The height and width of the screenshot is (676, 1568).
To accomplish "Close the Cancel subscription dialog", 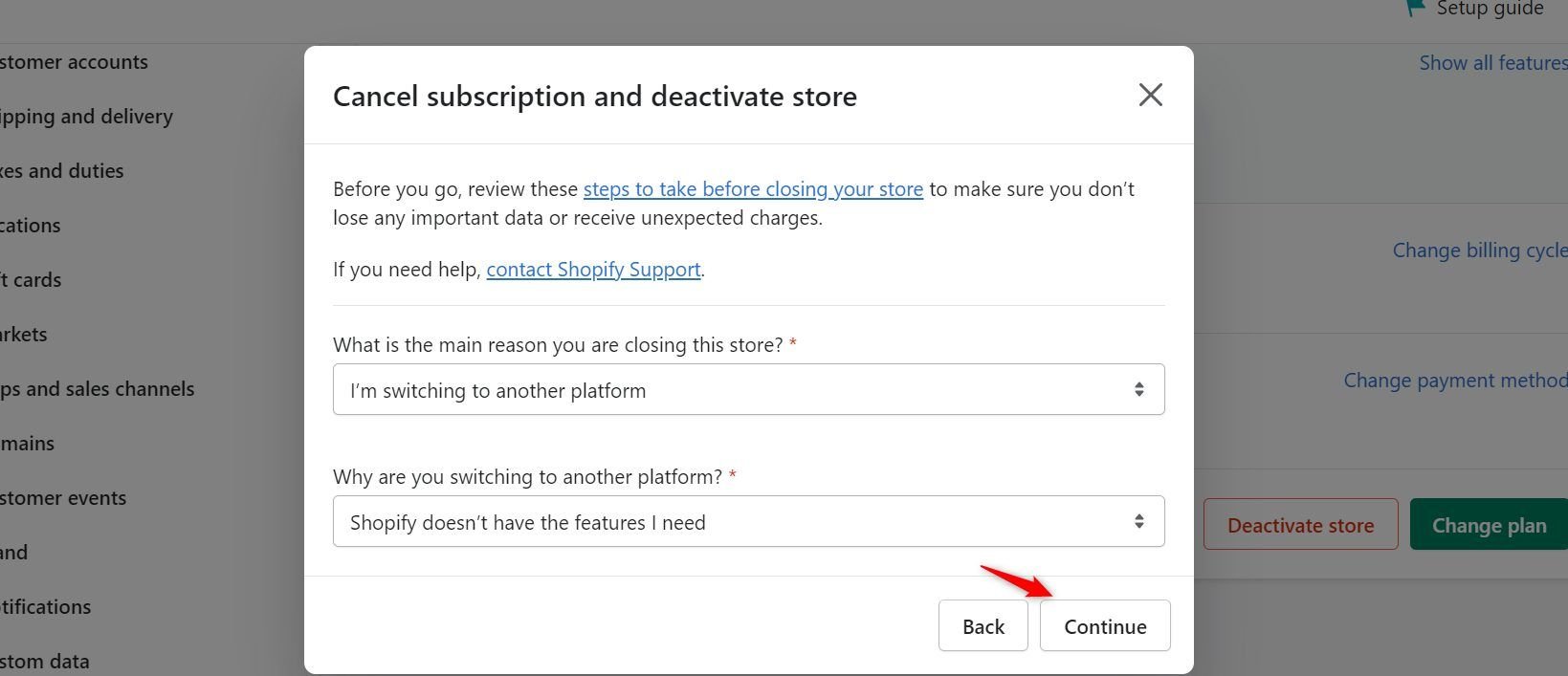I will 1150,95.
